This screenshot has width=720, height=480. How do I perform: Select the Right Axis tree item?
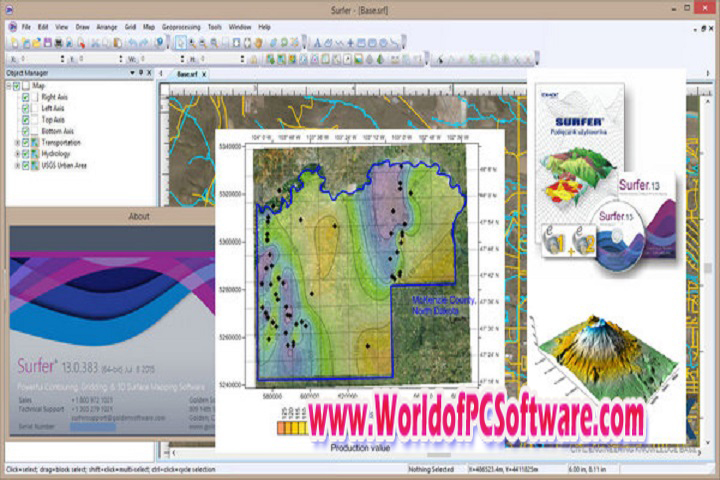pyautogui.click(x=54, y=97)
